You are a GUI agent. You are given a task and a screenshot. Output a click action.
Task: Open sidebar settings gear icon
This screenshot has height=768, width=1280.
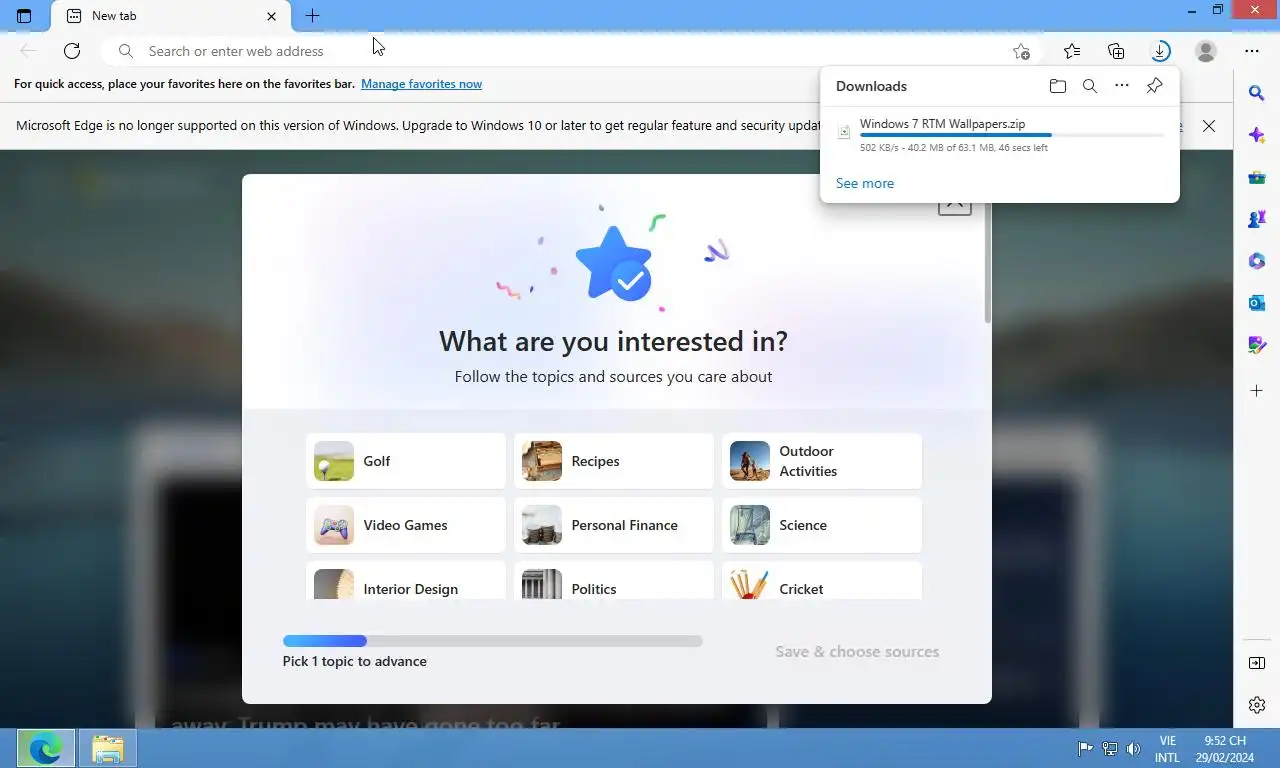(x=1257, y=705)
